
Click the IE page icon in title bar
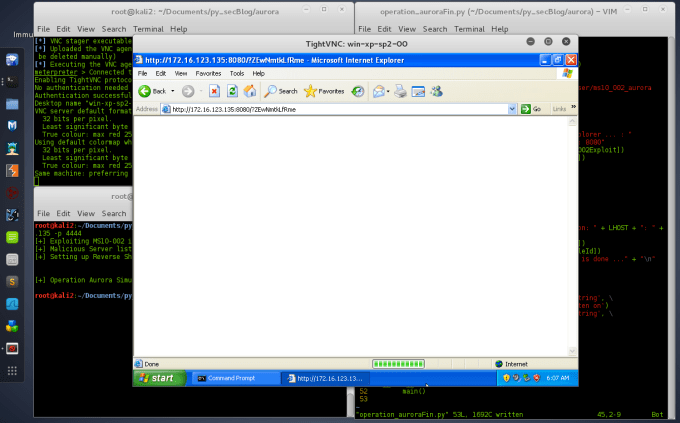[x=139, y=60]
